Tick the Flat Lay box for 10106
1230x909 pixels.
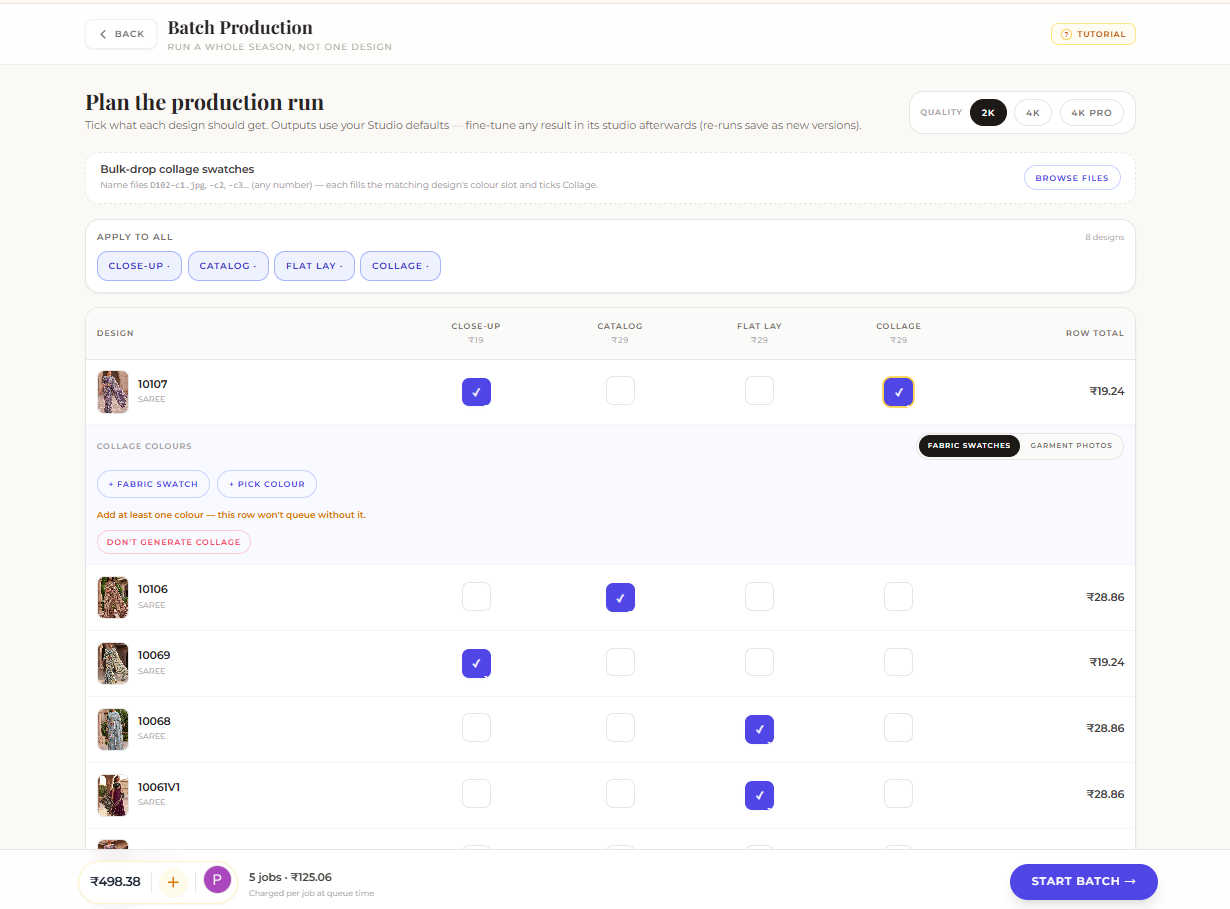759,597
